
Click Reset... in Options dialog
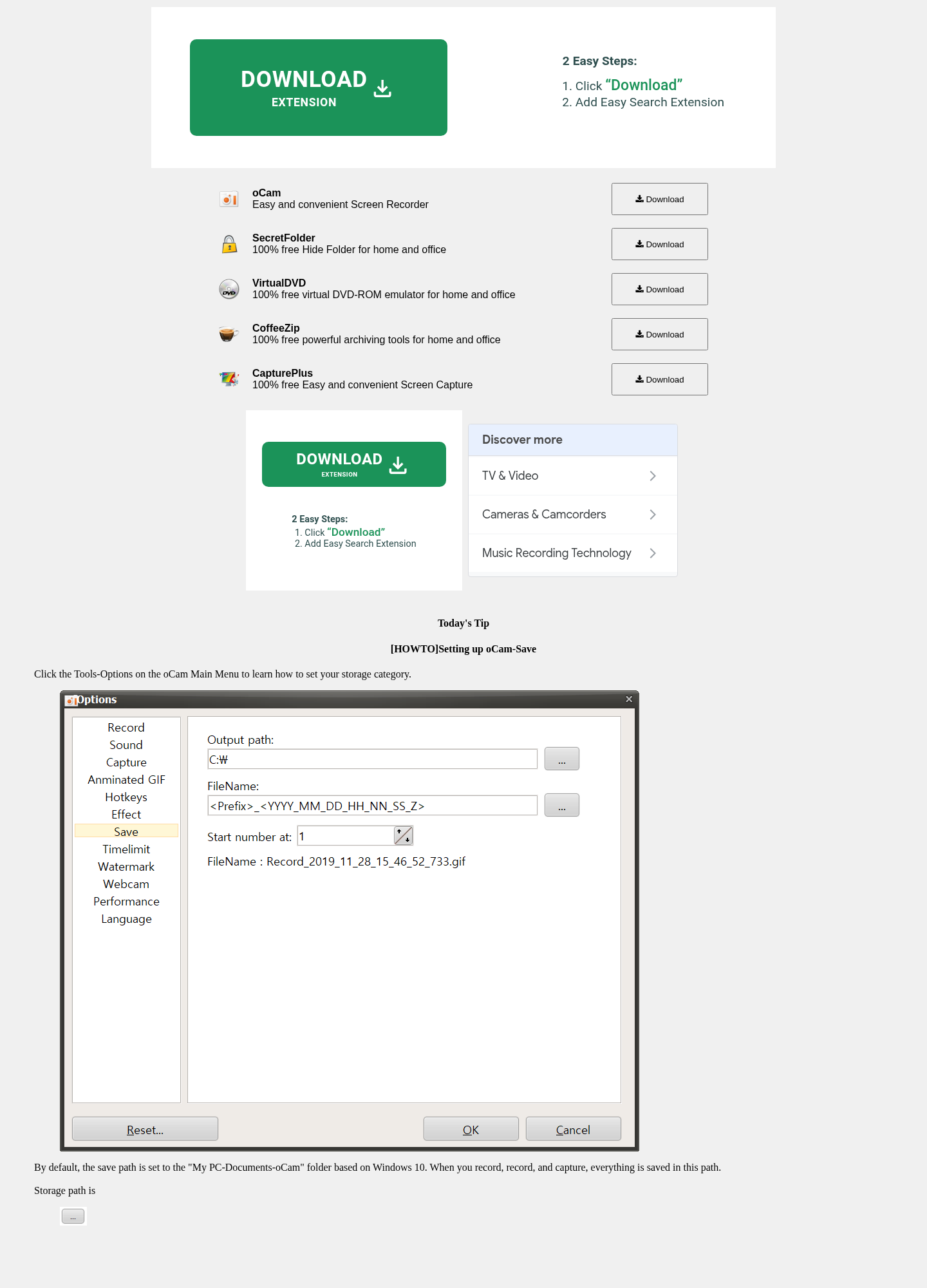pos(145,1129)
